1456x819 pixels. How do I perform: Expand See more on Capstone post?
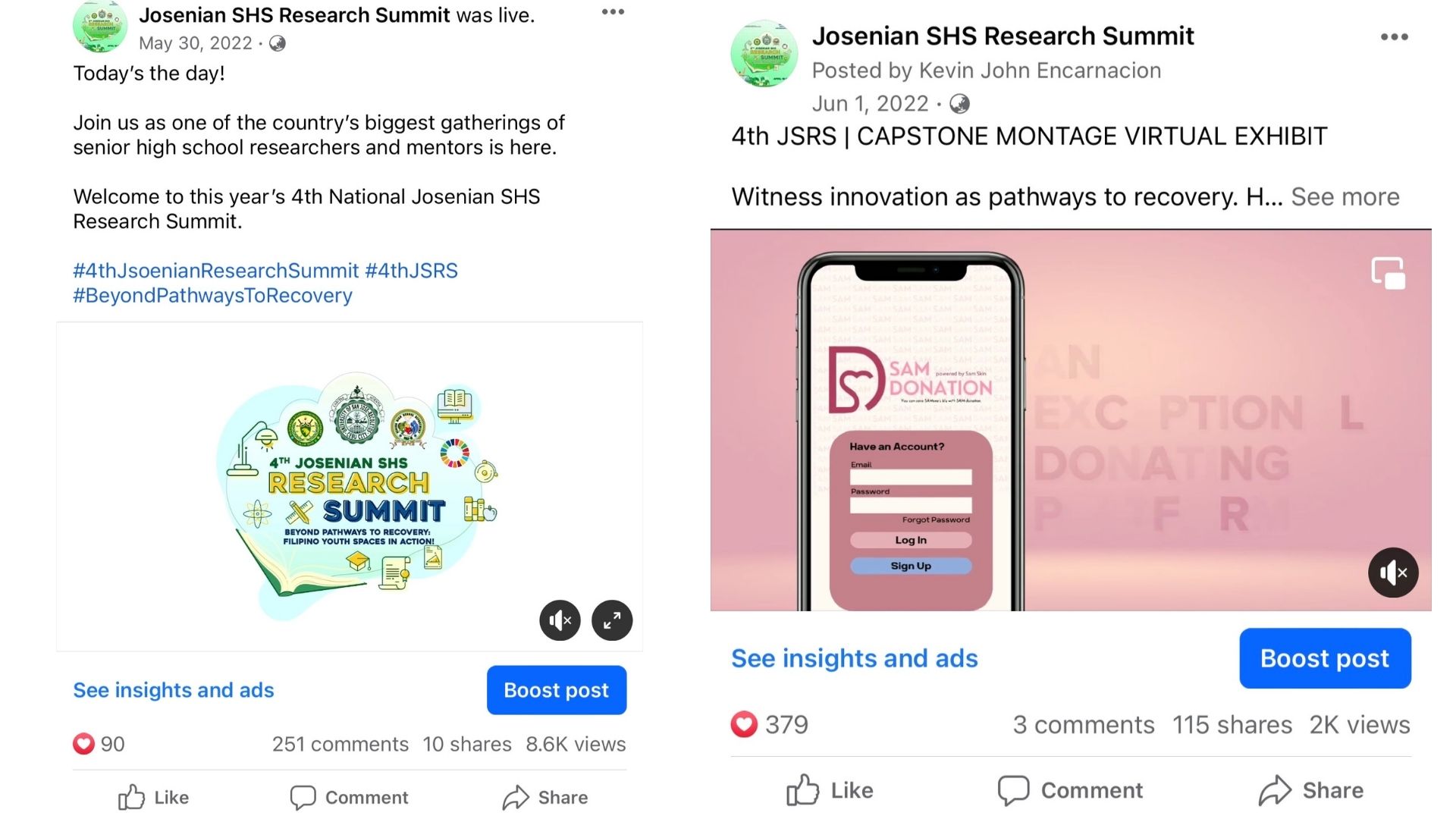[x=1345, y=197]
